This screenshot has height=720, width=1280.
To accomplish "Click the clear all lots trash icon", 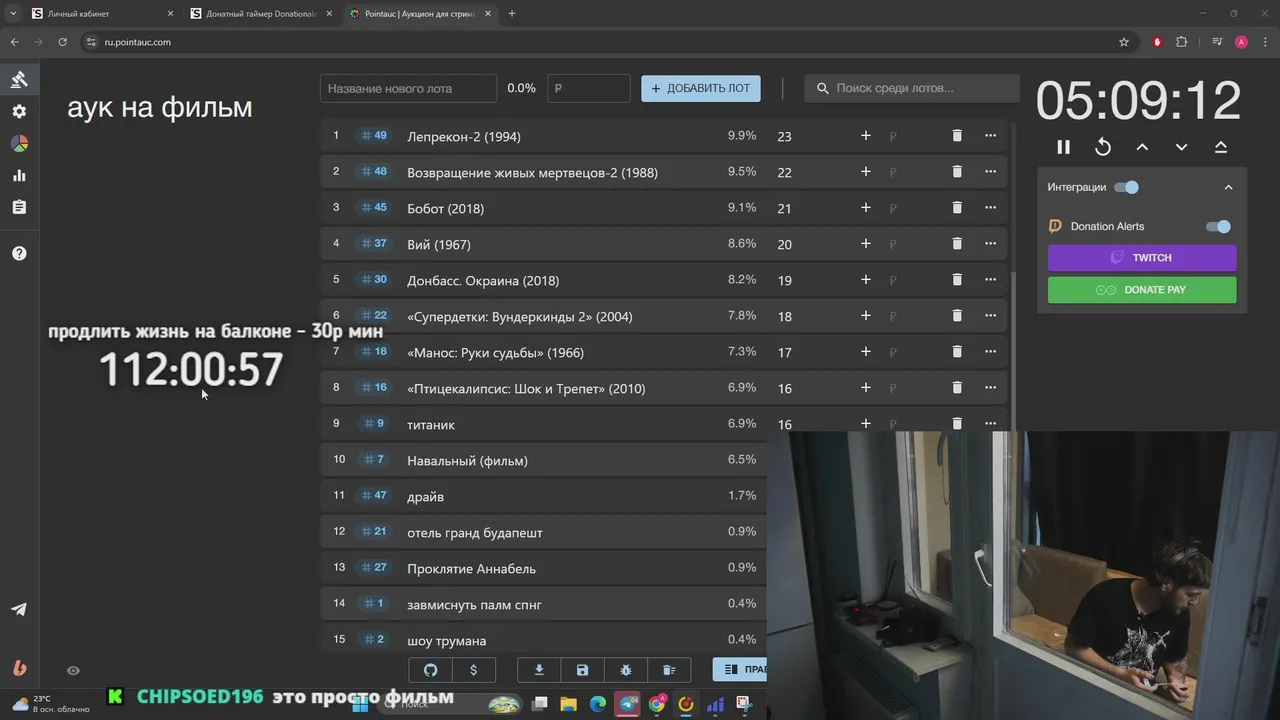I will click(x=669, y=670).
